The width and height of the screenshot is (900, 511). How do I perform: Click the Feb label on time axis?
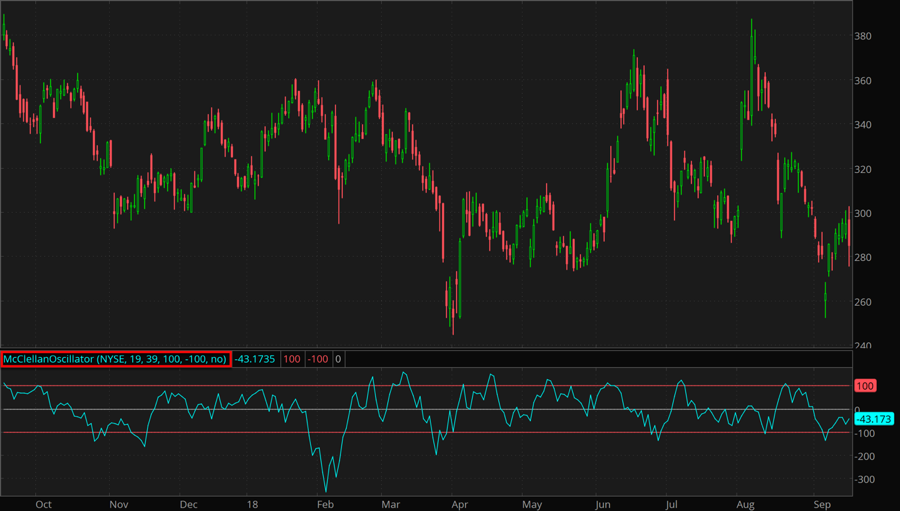pos(326,504)
